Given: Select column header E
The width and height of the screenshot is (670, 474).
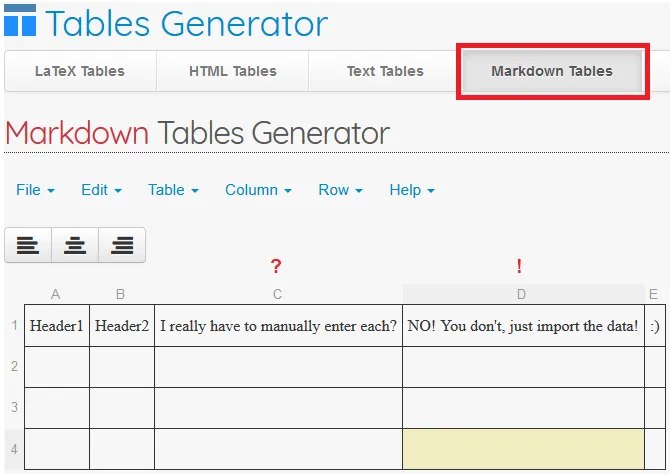Looking at the screenshot, I should (653, 294).
